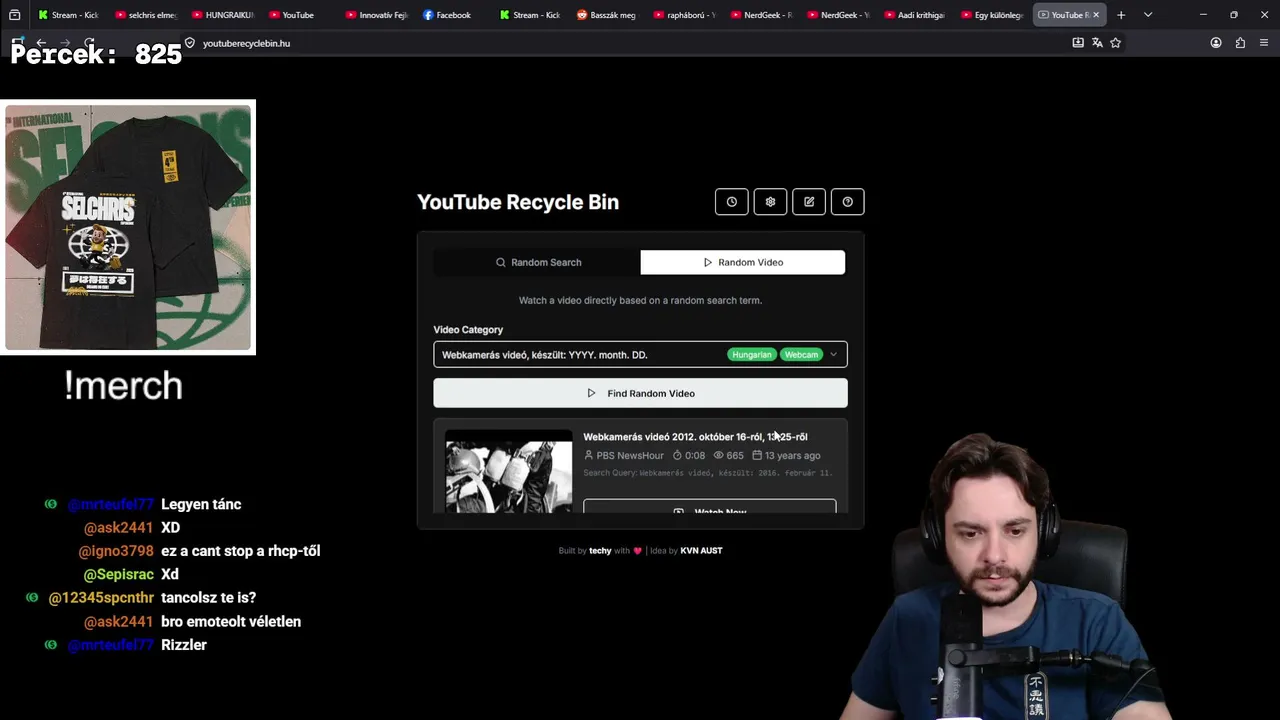Click the translate page icon
The image size is (1280, 720).
coord(1097,43)
